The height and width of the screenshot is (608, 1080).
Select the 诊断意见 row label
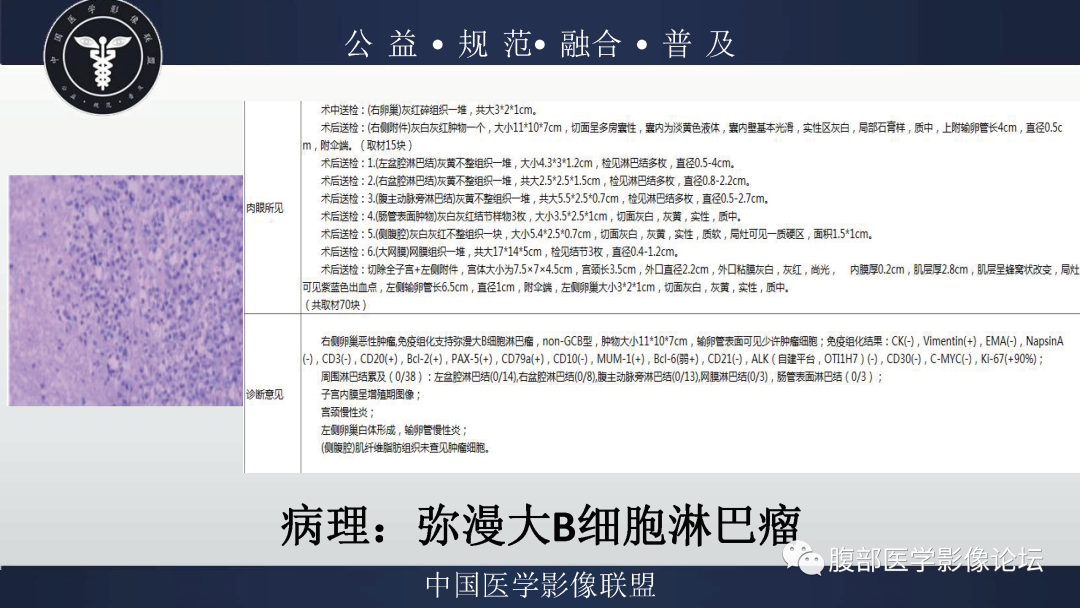(x=264, y=395)
